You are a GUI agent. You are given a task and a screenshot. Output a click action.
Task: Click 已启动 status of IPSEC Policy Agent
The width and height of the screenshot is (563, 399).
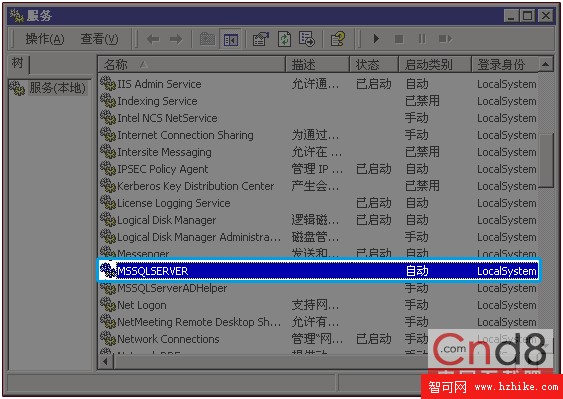[373, 169]
